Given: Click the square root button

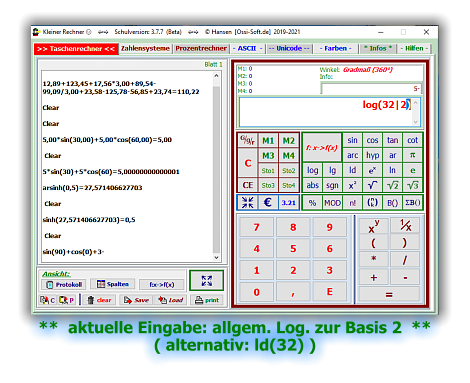Looking at the screenshot, I should click(372, 185).
